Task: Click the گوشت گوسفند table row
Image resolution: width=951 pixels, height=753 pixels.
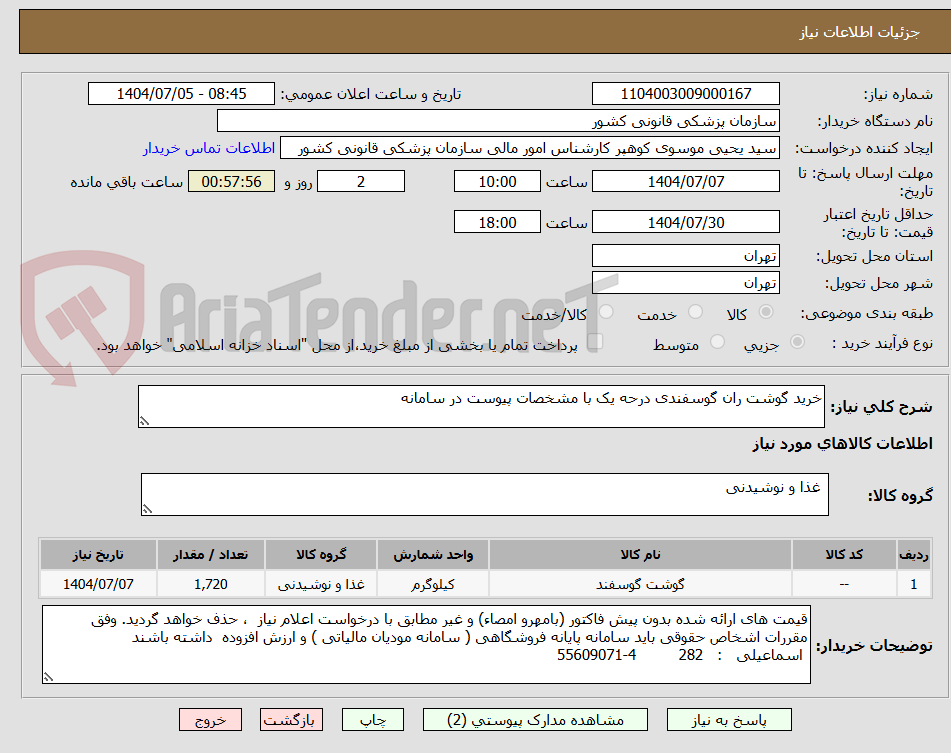Action: tap(485, 584)
